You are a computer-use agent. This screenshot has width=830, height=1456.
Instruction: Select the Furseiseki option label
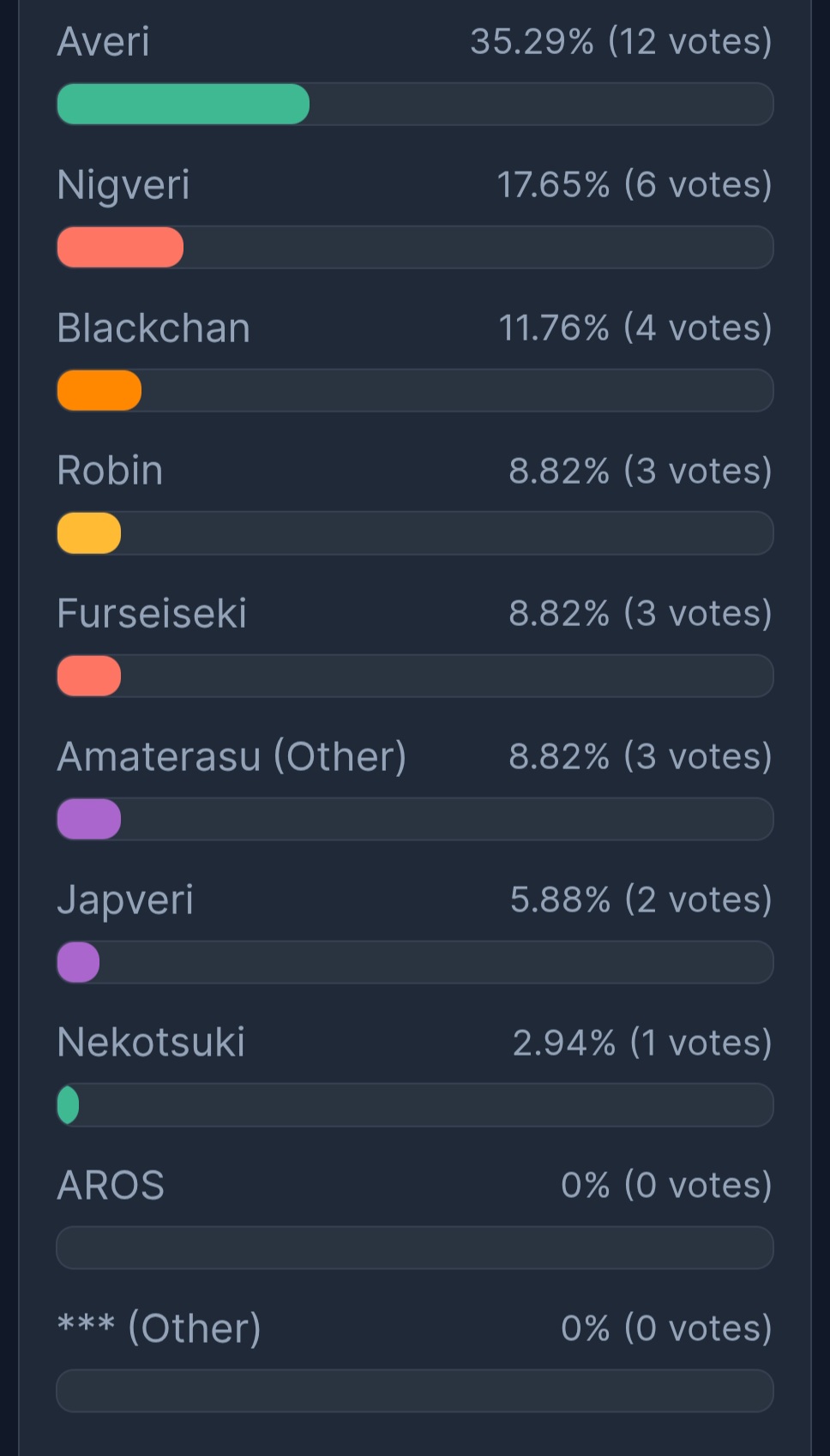click(152, 614)
